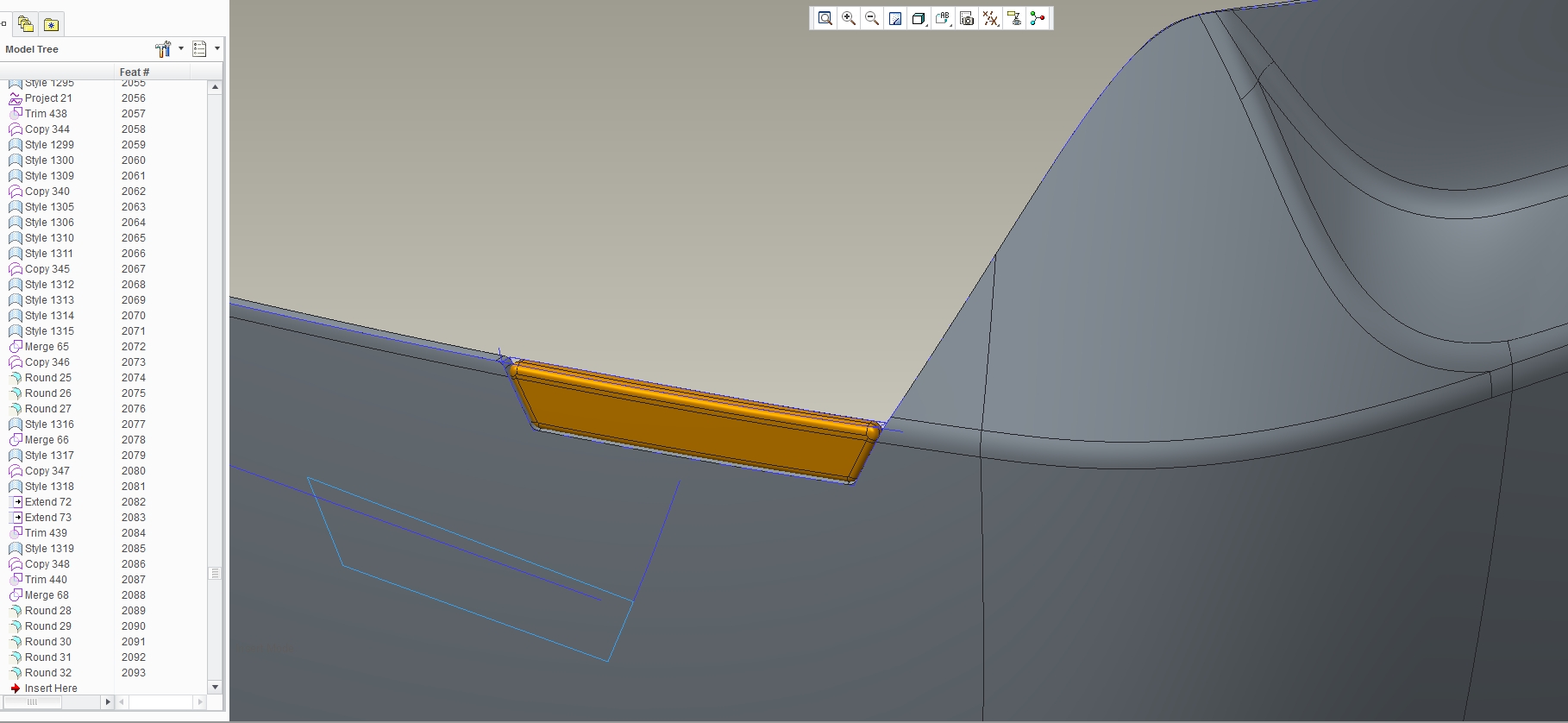Select Style 1312 in the tree

click(x=49, y=285)
